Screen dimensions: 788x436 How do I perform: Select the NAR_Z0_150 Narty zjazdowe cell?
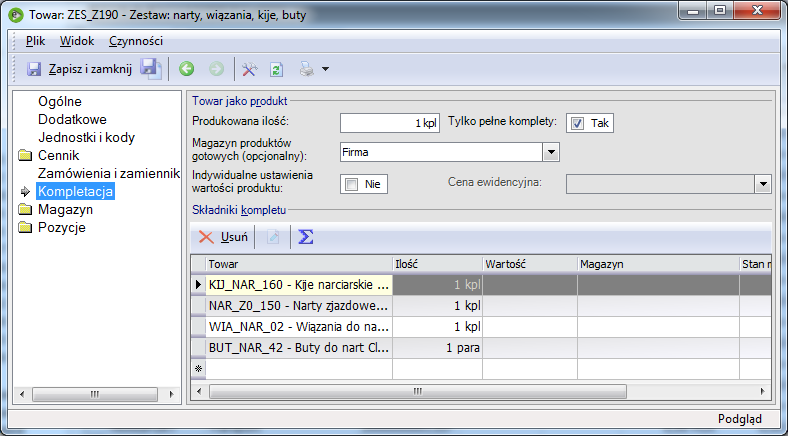coord(299,306)
